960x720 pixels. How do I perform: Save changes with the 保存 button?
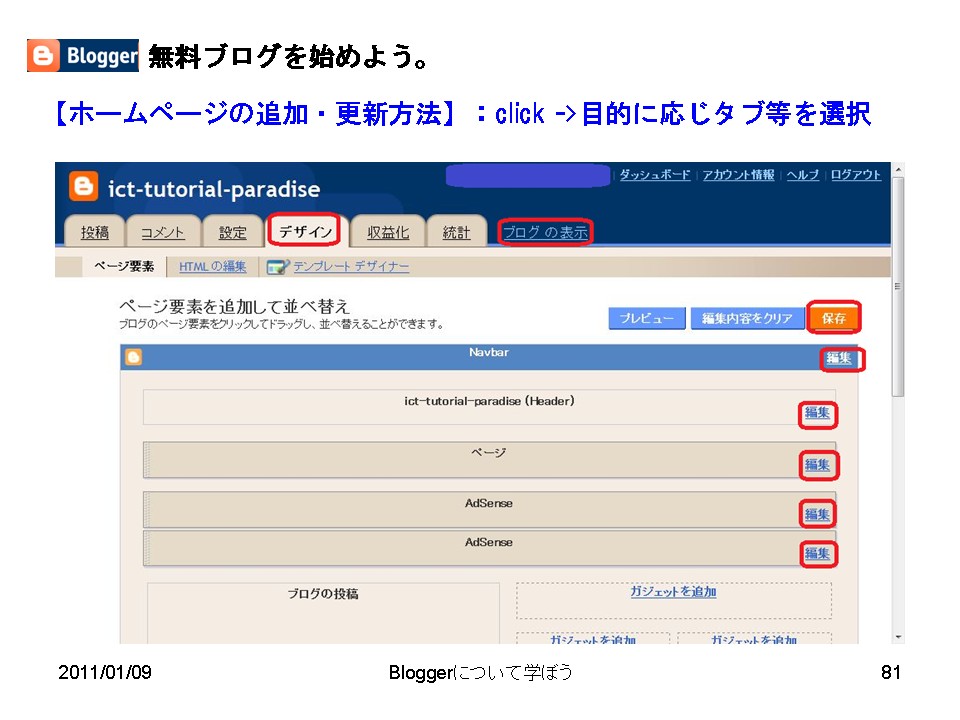(833, 317)
